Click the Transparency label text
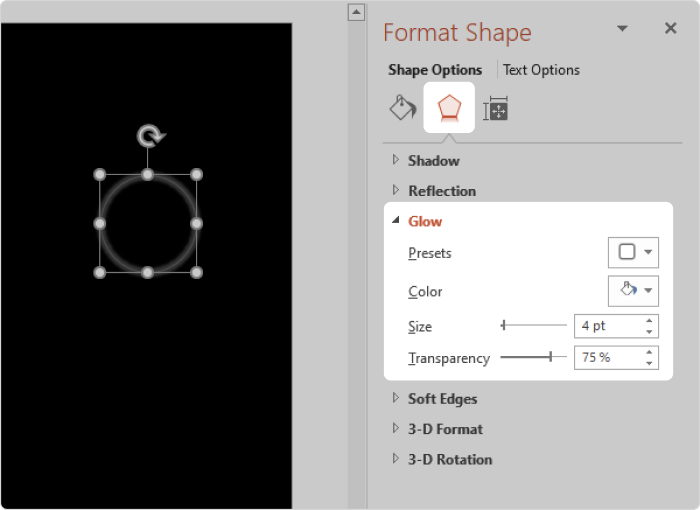The image size is (700, 510). 449,358
